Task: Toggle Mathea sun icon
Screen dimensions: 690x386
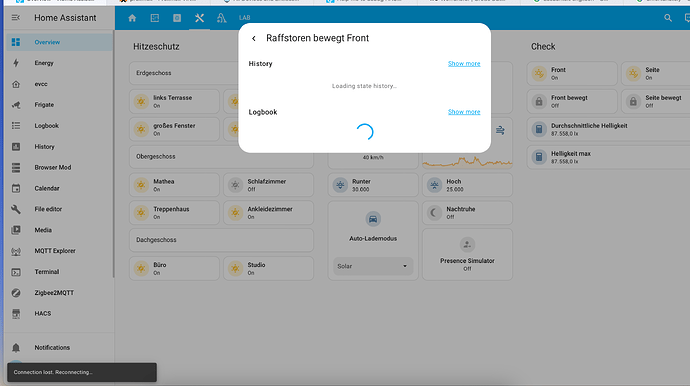Action: 141,185
